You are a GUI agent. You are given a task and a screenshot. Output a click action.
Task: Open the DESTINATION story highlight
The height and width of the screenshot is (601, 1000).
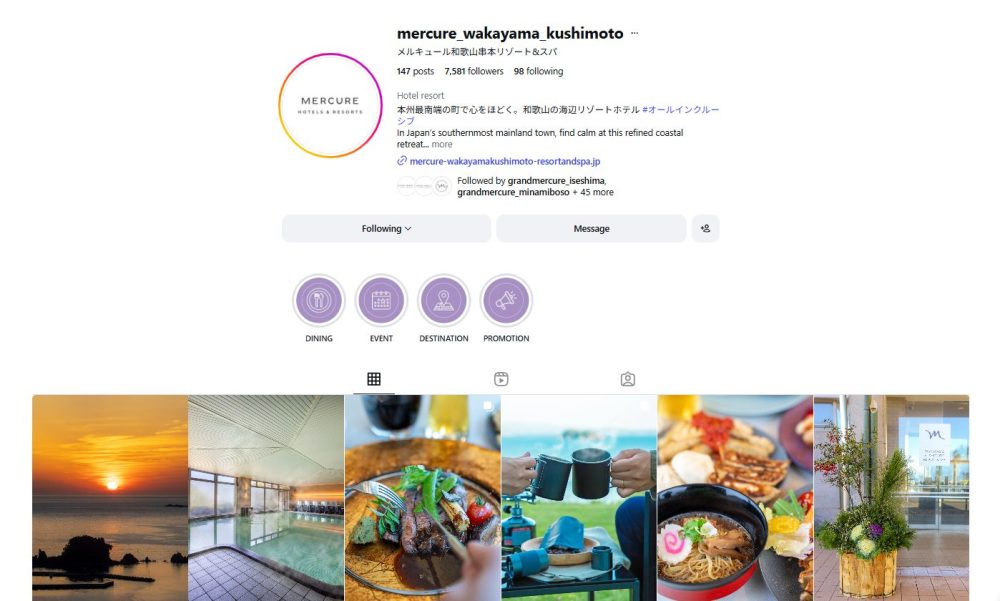443,300
